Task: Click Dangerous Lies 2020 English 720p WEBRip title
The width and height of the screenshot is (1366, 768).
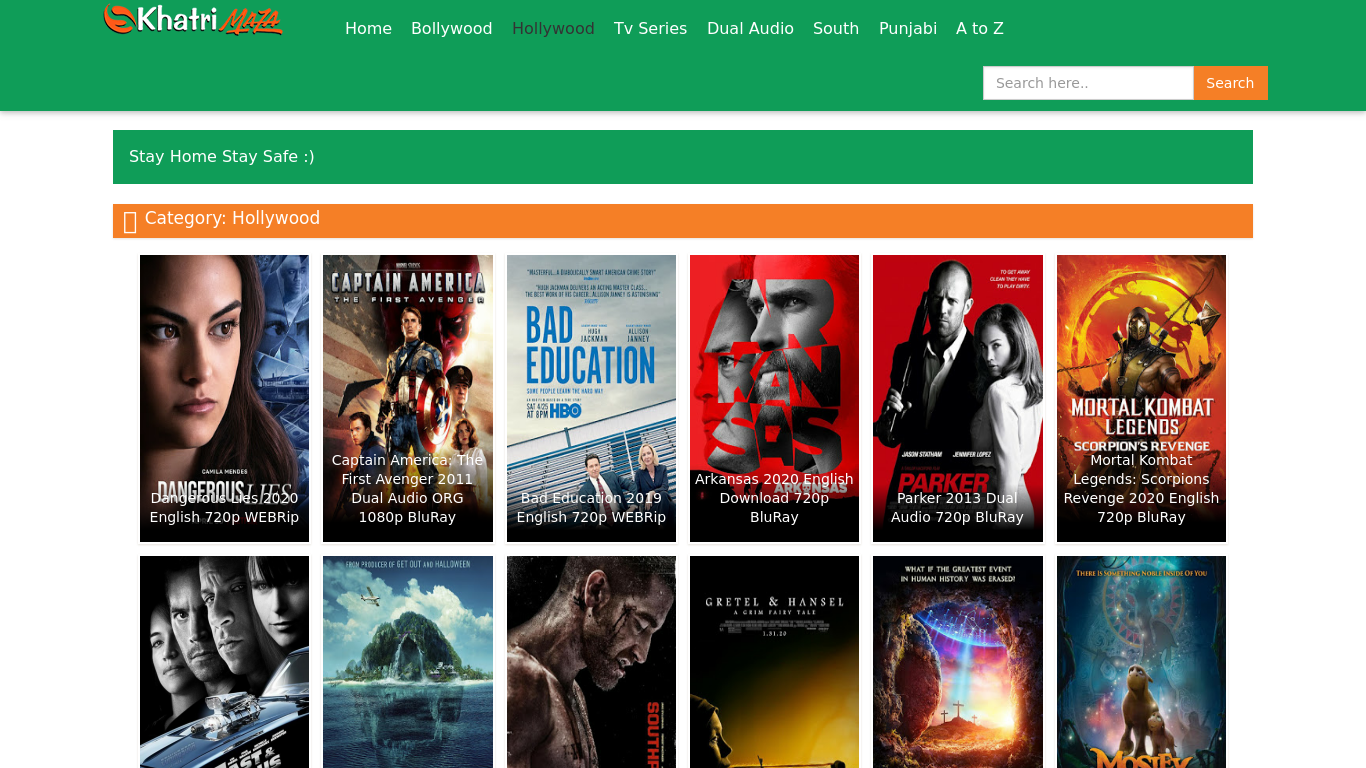Action: (x=224, y=507)
